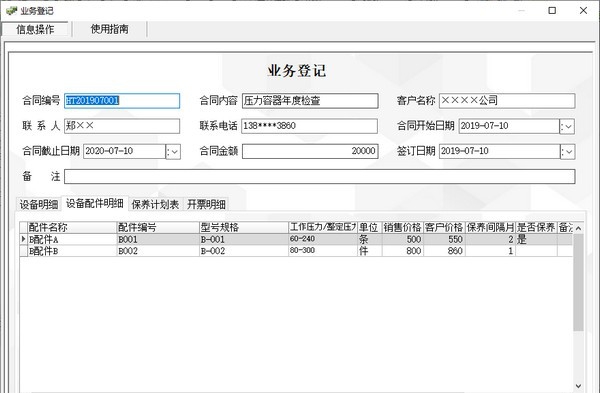Click the 保养间隔月 column header
Viewport: 600px width, 393px height.
click(490, 227)
